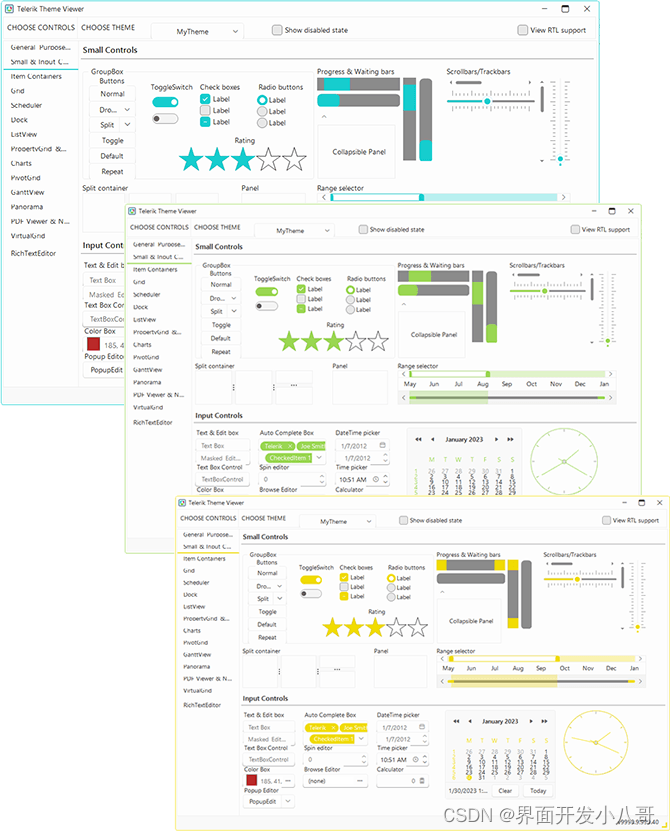Select RichTextEditor in yellow window sidebar
Image resolution: width=670 pixels, height=835 pixels.
(202, 705)
